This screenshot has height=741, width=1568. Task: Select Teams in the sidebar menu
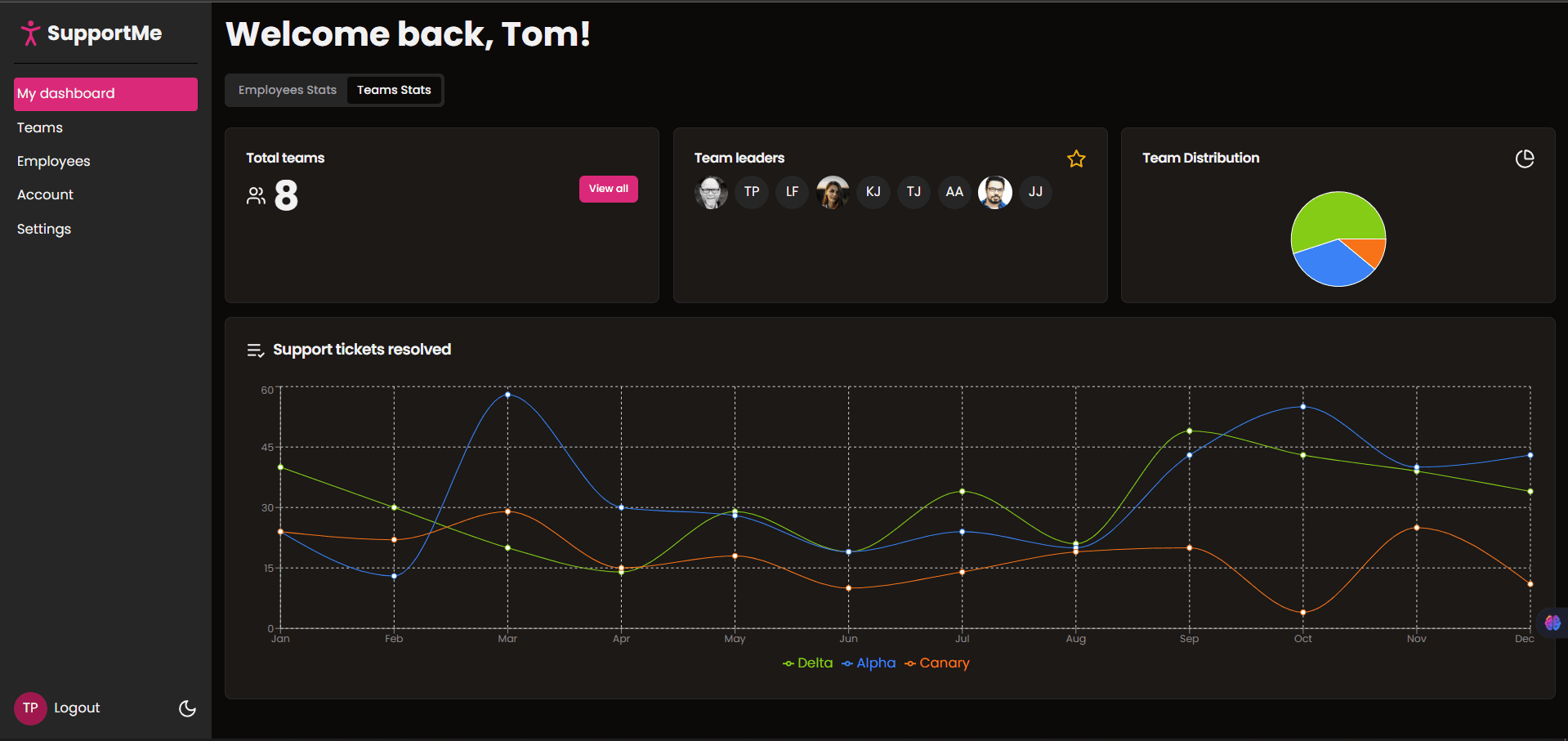click(x=39, y=127)
